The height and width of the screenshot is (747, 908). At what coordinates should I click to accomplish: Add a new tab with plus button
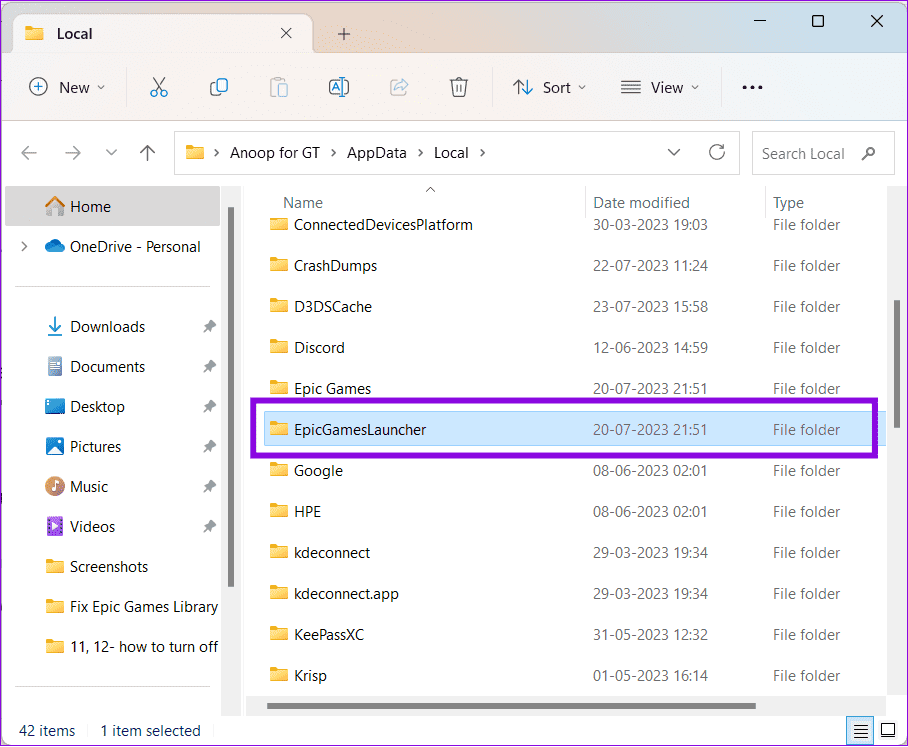tap(344, 34)
